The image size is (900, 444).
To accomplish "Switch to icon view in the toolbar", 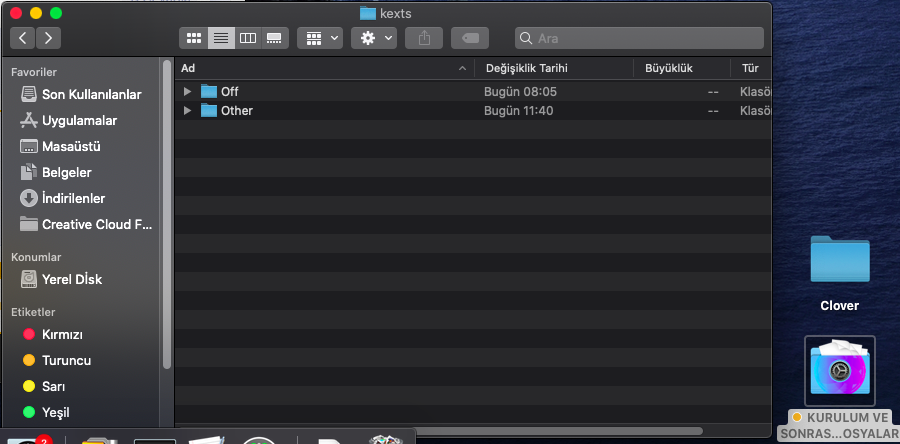I will pyautogui.click(x=194, y=38).
